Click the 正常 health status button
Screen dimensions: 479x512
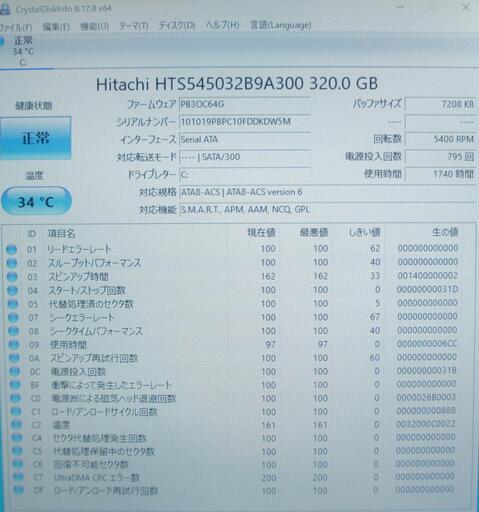(x=35, y=138)
